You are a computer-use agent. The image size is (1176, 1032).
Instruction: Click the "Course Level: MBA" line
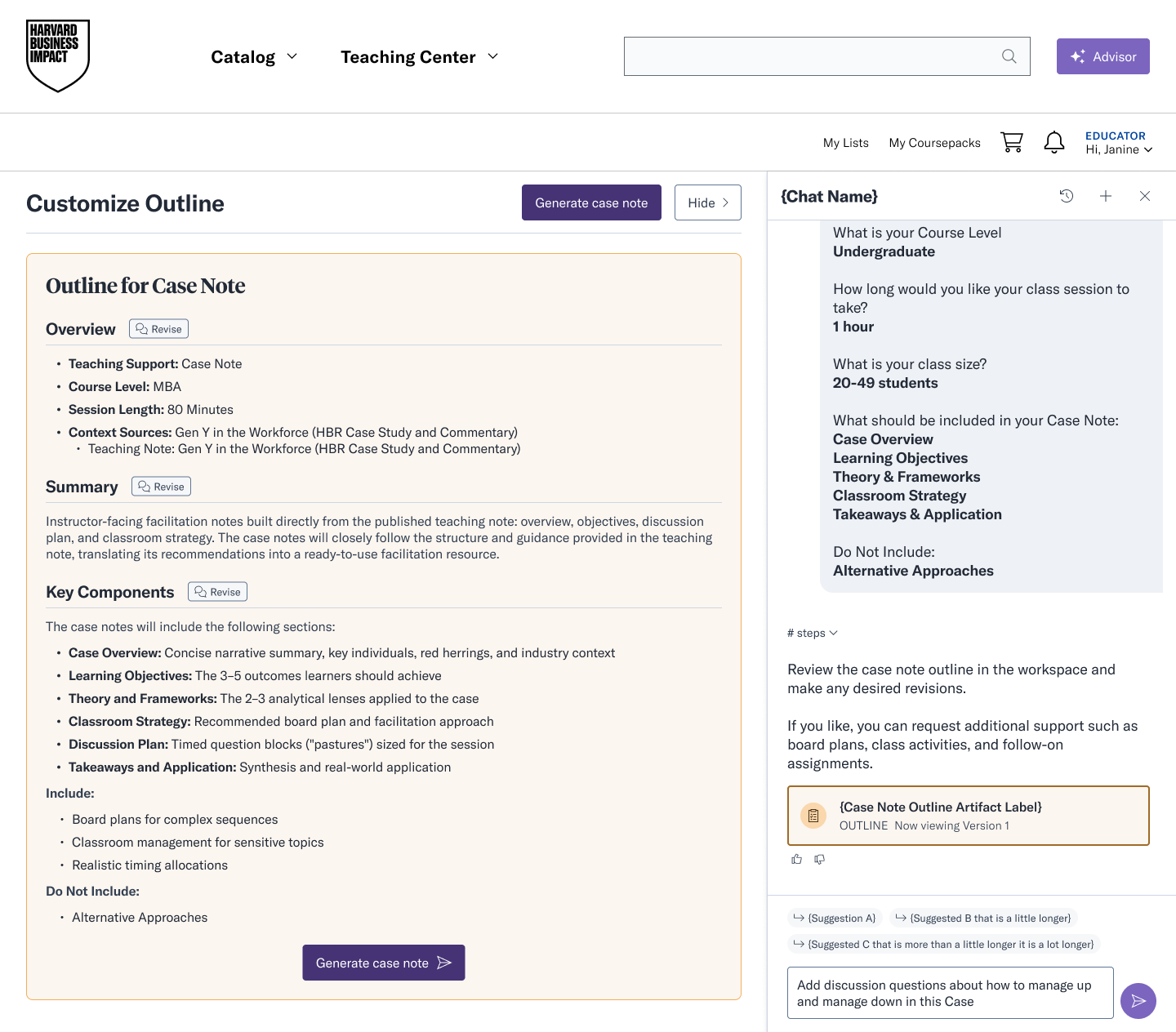[125, 387]
